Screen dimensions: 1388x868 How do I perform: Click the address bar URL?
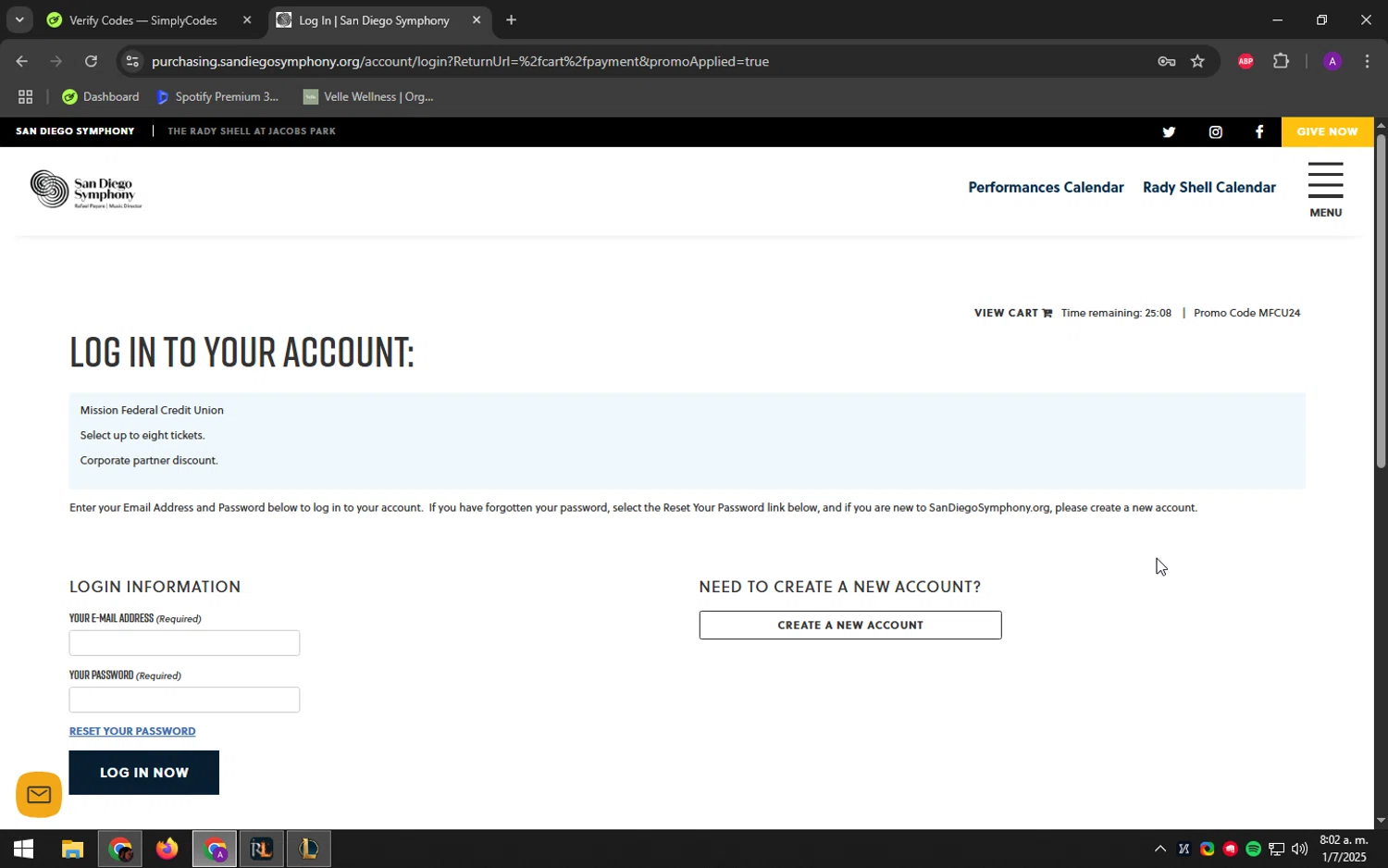point(460,61)
